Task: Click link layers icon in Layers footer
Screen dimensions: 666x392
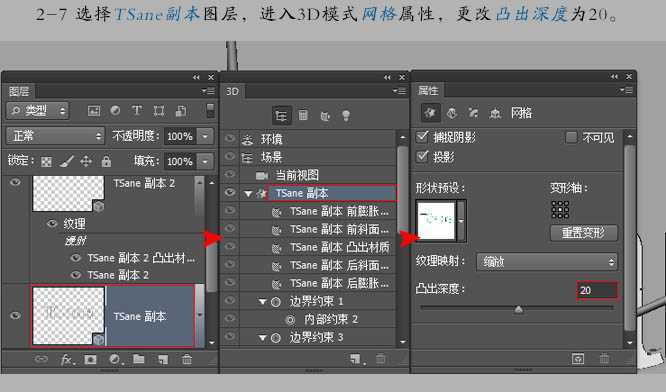Action: [x=41, y=359]
